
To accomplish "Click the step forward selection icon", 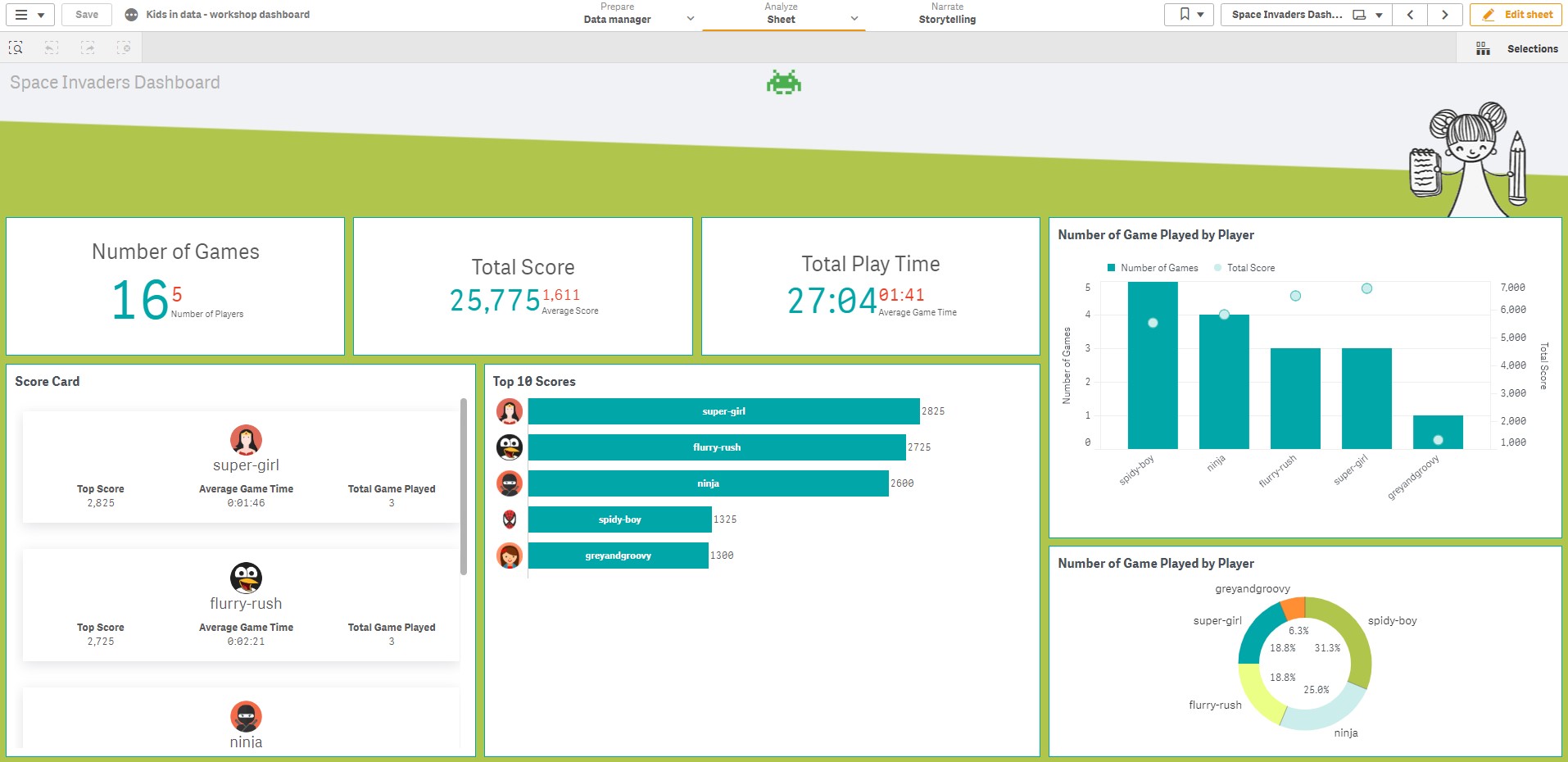I will click(x=88, y=48).
